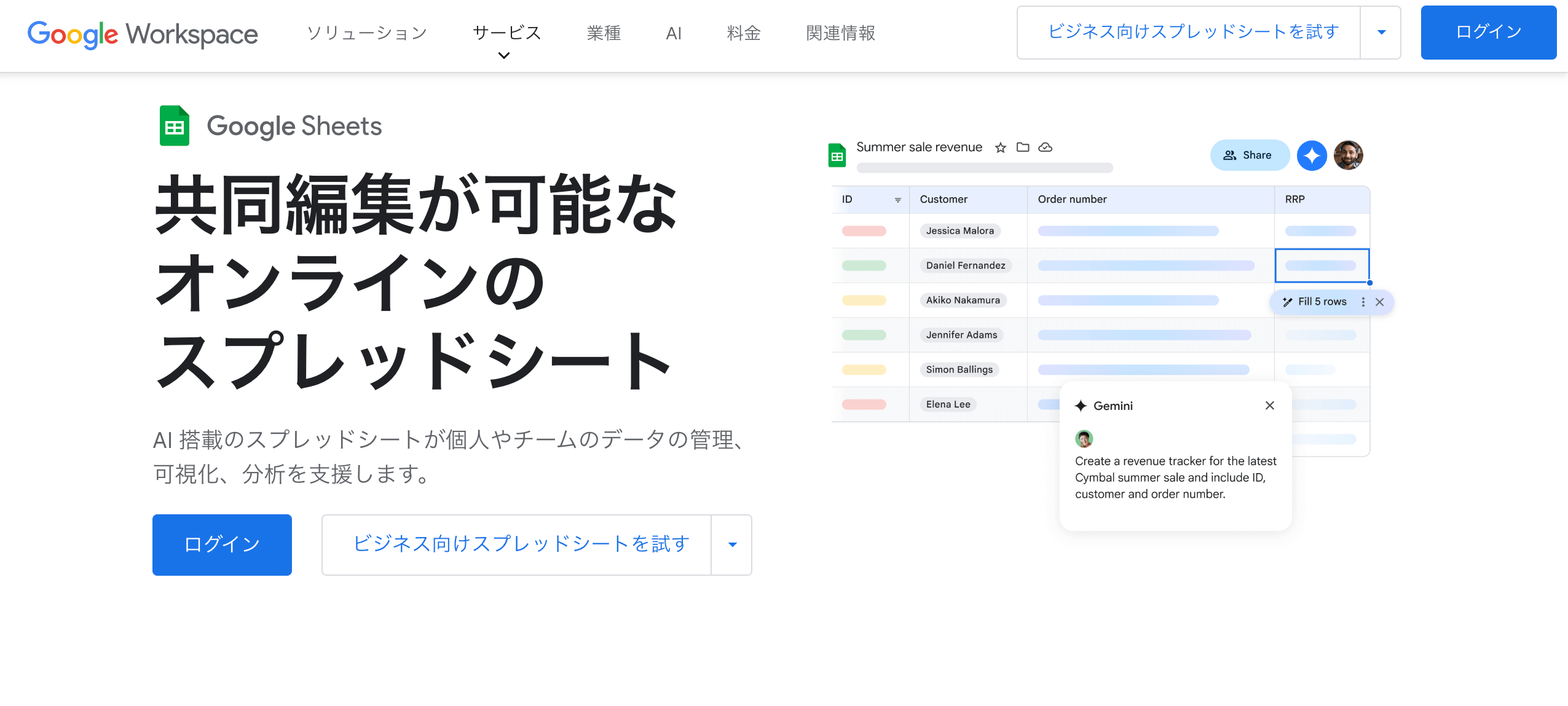The width and height of the screenshot is (1568, 706).
Task: Click the cloud saved status icon
Action: (1046, 147)
